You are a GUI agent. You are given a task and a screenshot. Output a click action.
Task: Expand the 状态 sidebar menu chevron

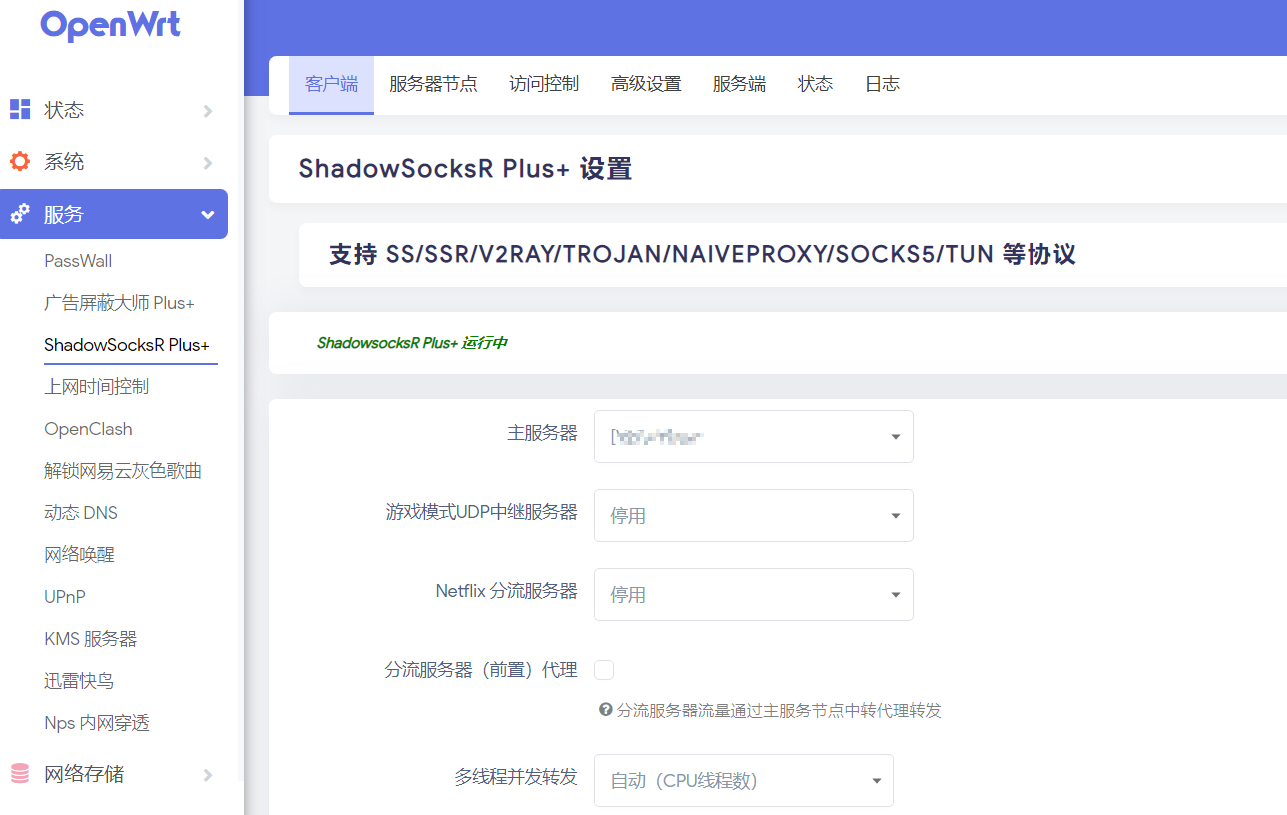click(x=208, y=111)
